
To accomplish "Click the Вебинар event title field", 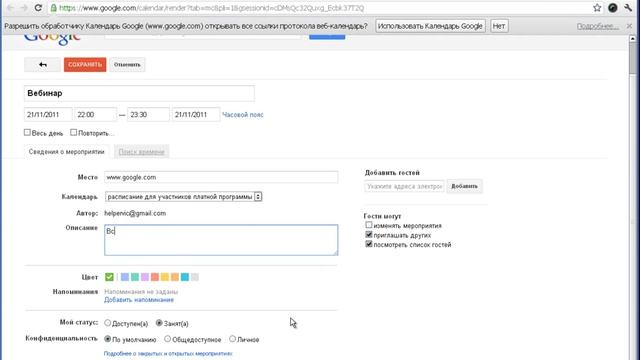I will coord(139,93).
